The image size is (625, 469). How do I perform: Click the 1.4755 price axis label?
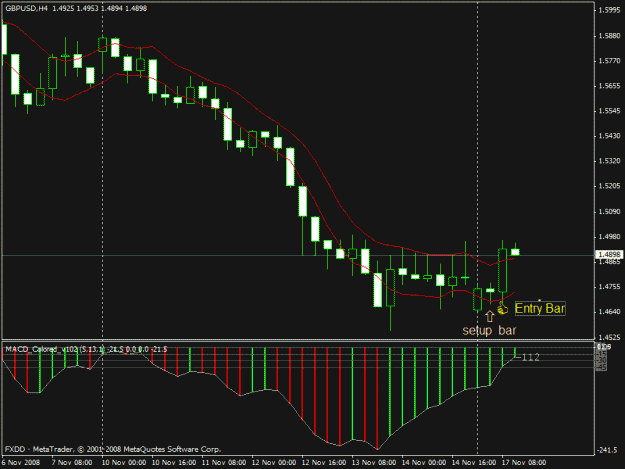pos(609,287)
